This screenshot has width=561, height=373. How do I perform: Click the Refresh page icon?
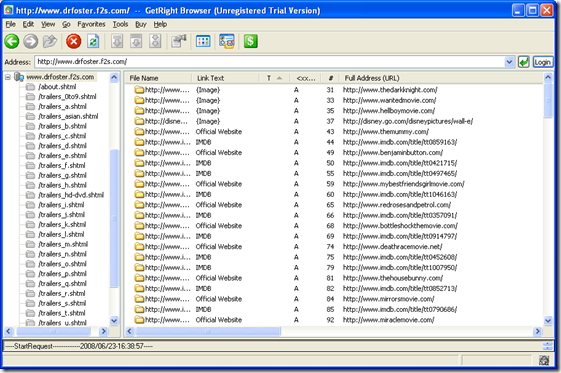tap(93, 41)
